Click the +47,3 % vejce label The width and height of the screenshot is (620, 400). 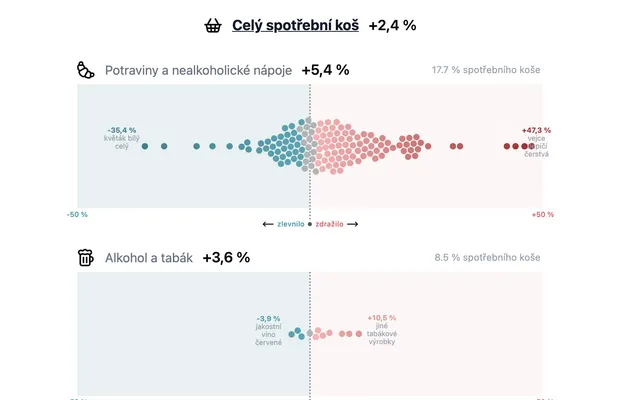(537, 142)
